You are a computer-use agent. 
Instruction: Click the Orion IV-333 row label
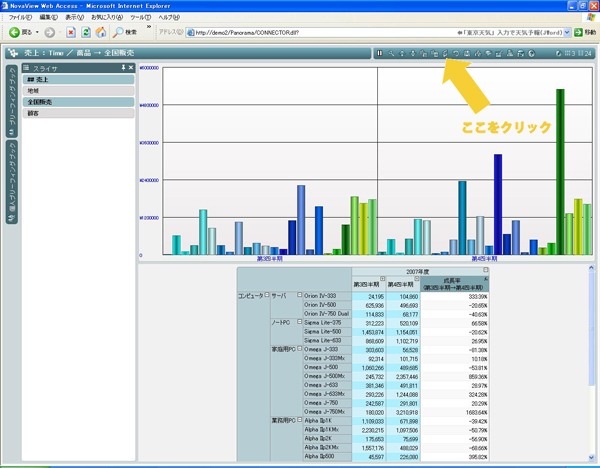[326, 298]
